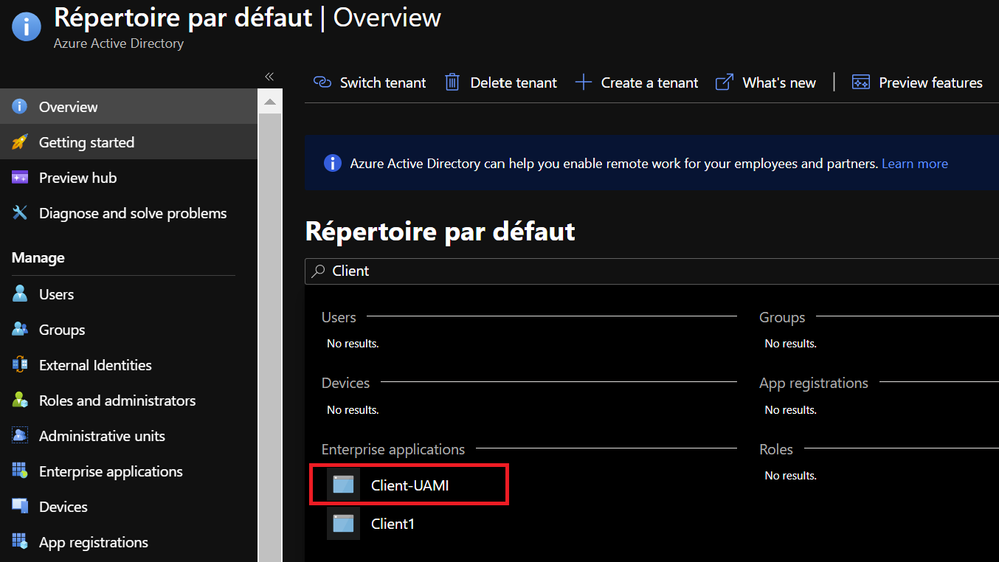This screenshot has width=999, height=562.
Task: Click the sidebar scrollbar track
Action: pyautogui.click(x=270, y=338)
